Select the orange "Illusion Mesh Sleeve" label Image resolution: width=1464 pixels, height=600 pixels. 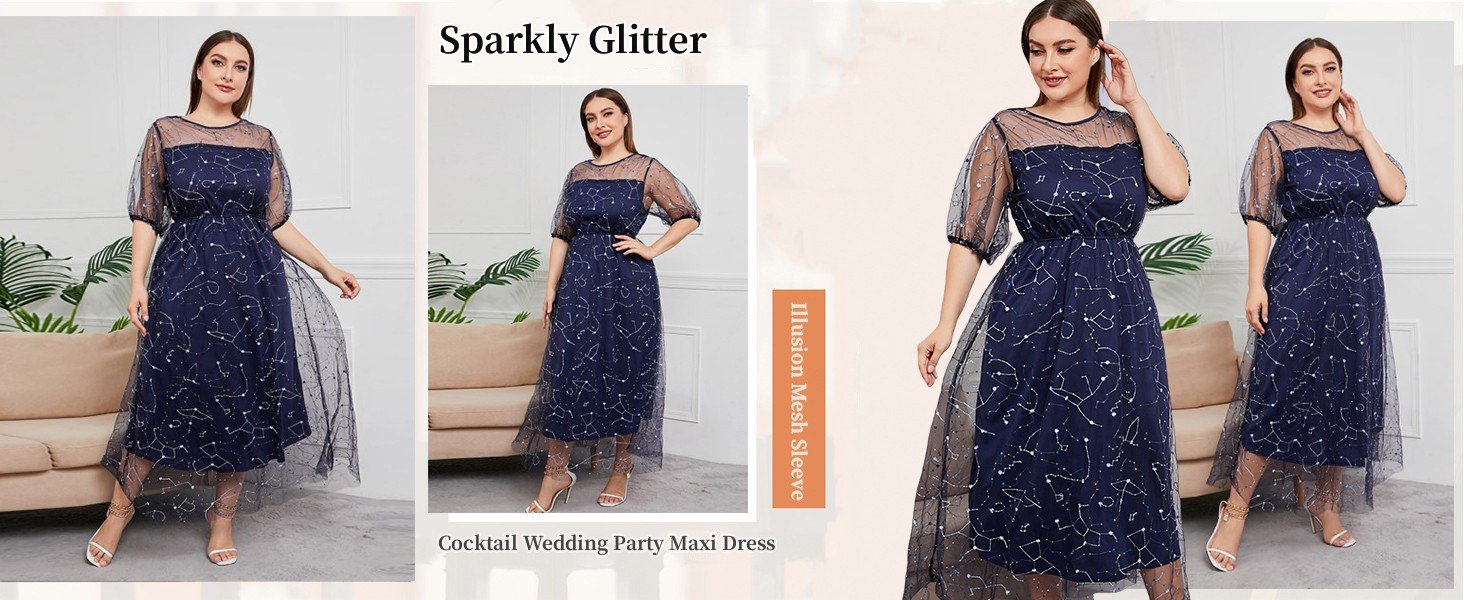coord(798,399)
